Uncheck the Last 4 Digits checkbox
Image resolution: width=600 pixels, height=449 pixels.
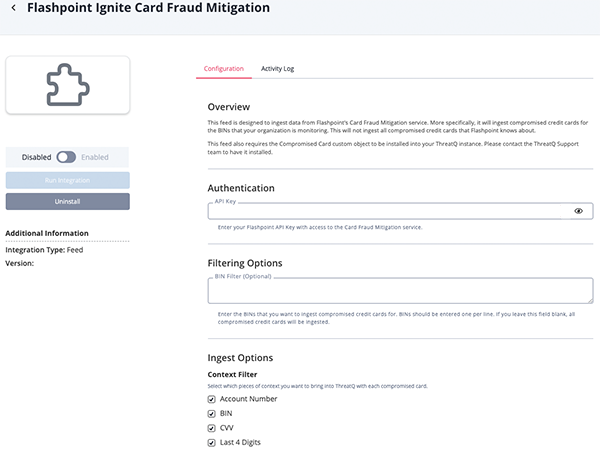coord(212,442)
